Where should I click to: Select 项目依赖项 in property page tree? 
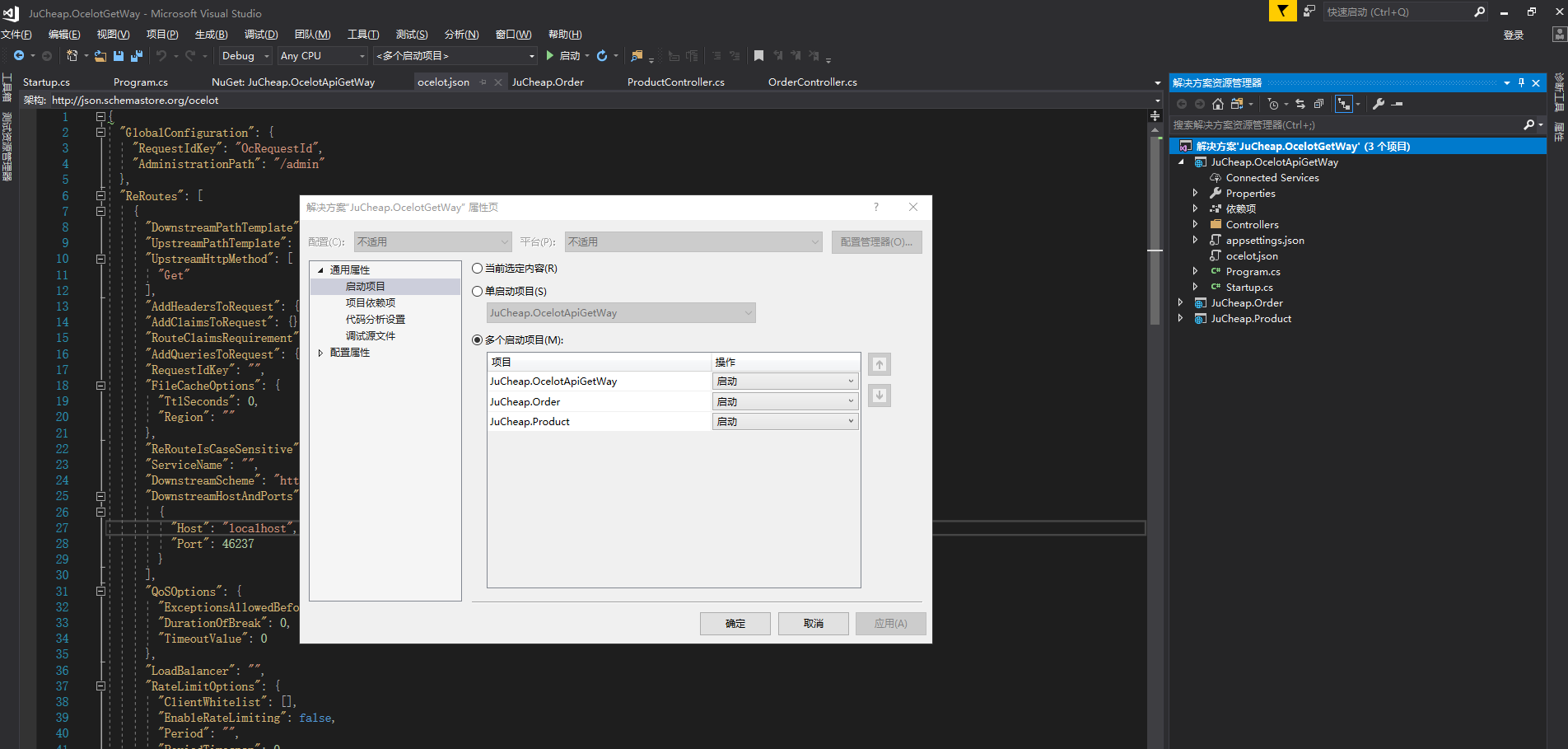point(371,303)
